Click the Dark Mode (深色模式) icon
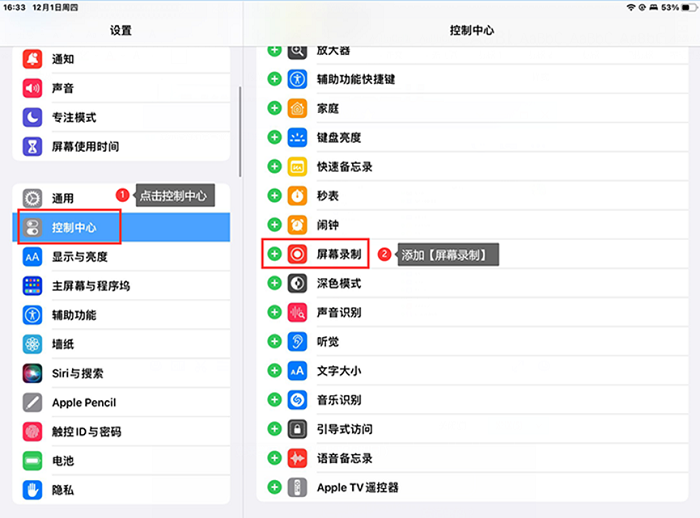 [x=297, y=283]
